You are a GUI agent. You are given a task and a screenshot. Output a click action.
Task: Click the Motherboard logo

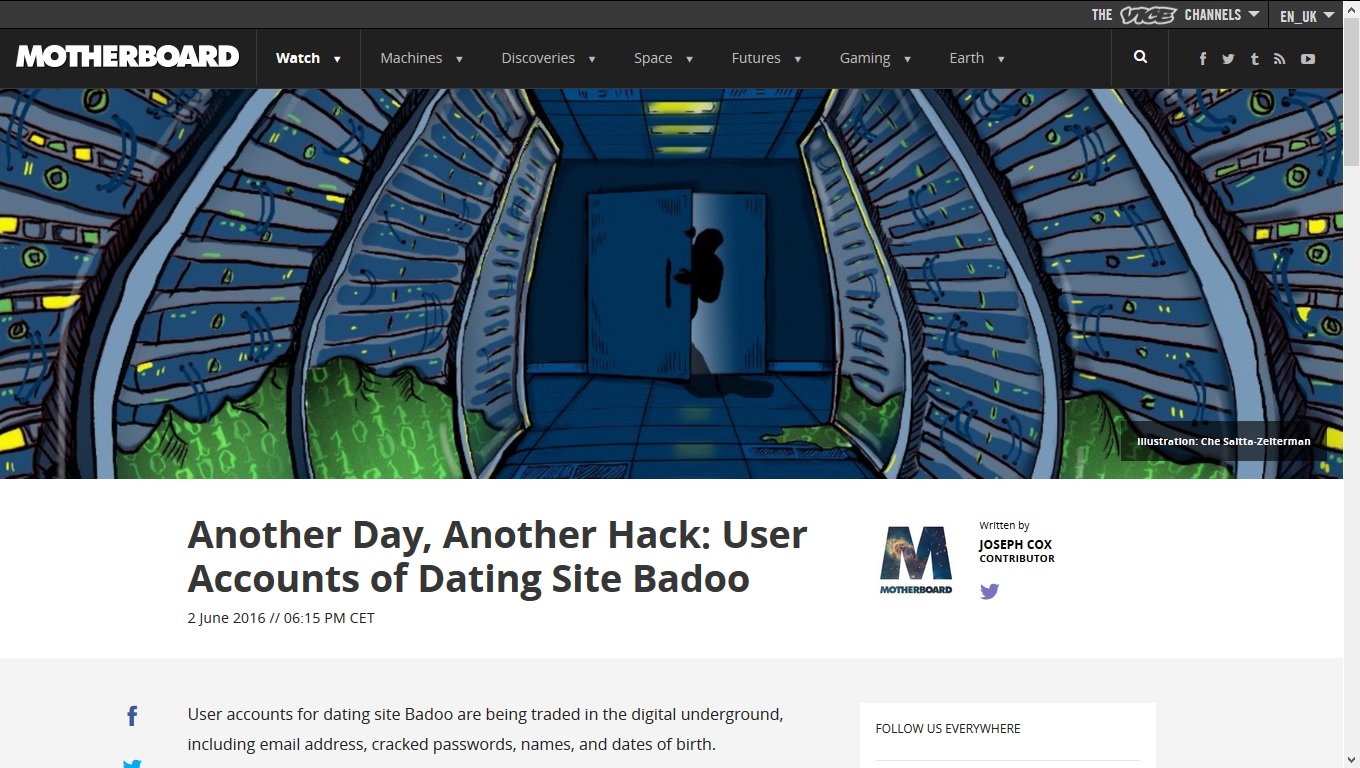coord(127,57)
